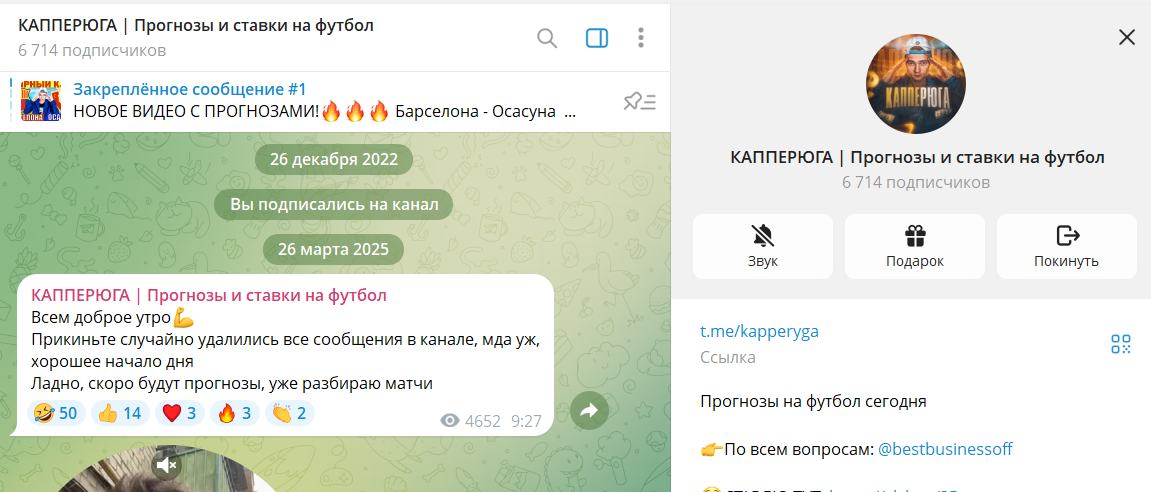Toggle the right sidebar panel icon

[x=597, y=38]
